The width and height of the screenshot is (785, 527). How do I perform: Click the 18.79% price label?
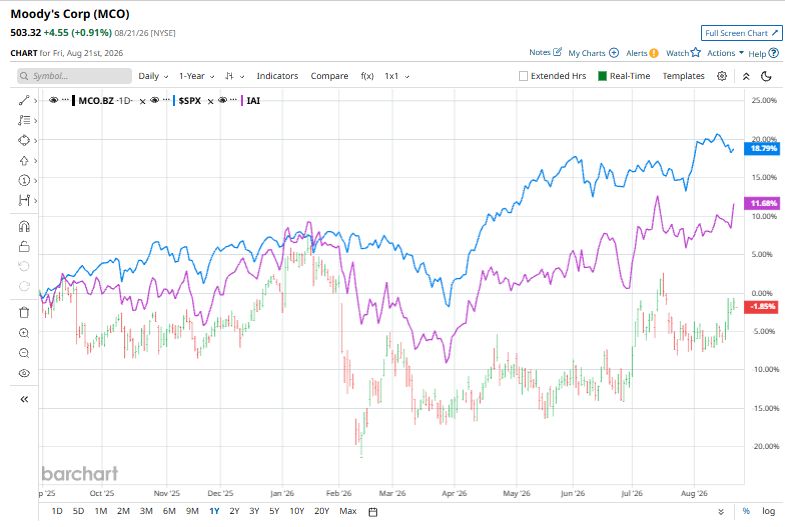pyautogui.click(x=762, y=148)
